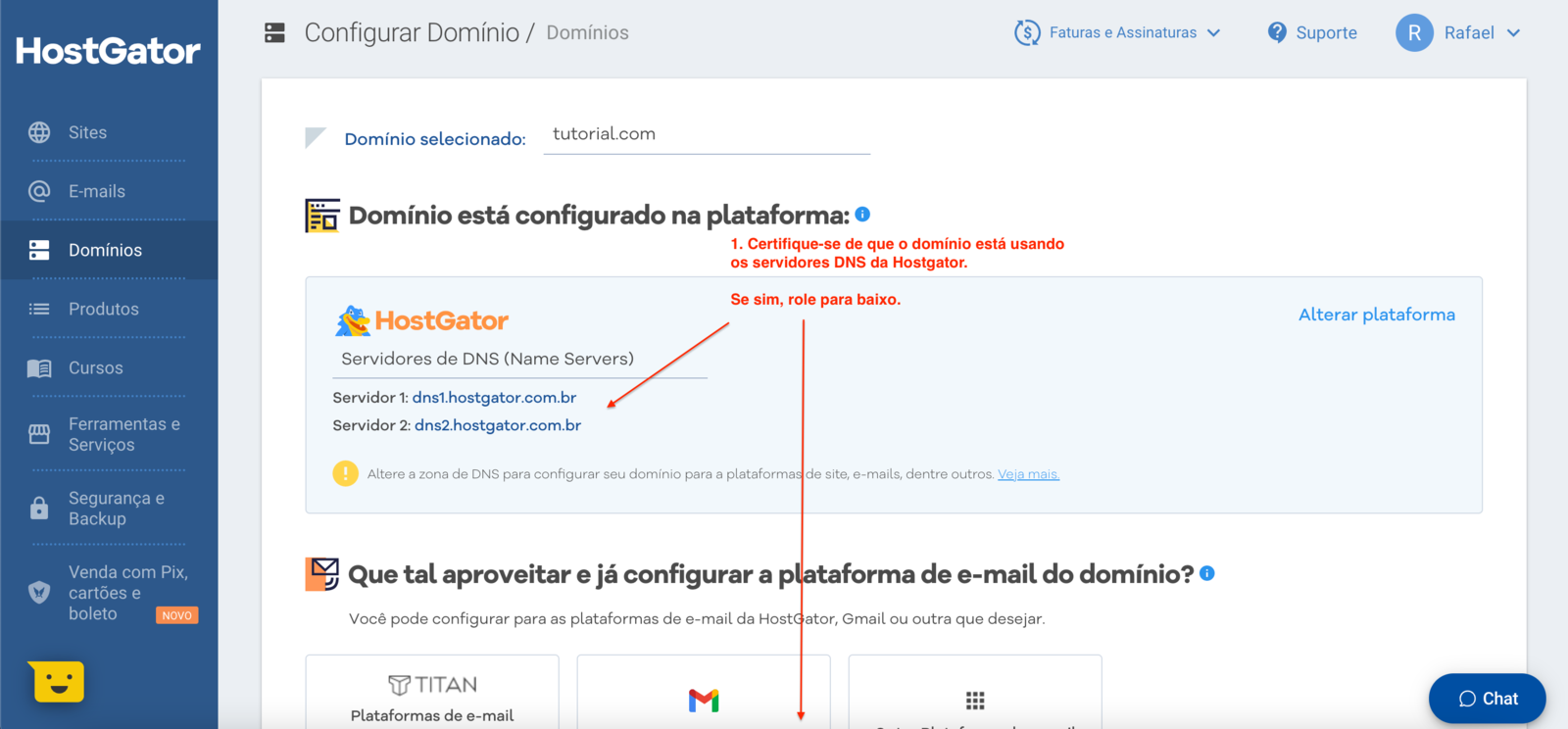This screenshot has width=1568, height=729.
Task: Navigate to Cursos
Action: (x=109, y=367)
